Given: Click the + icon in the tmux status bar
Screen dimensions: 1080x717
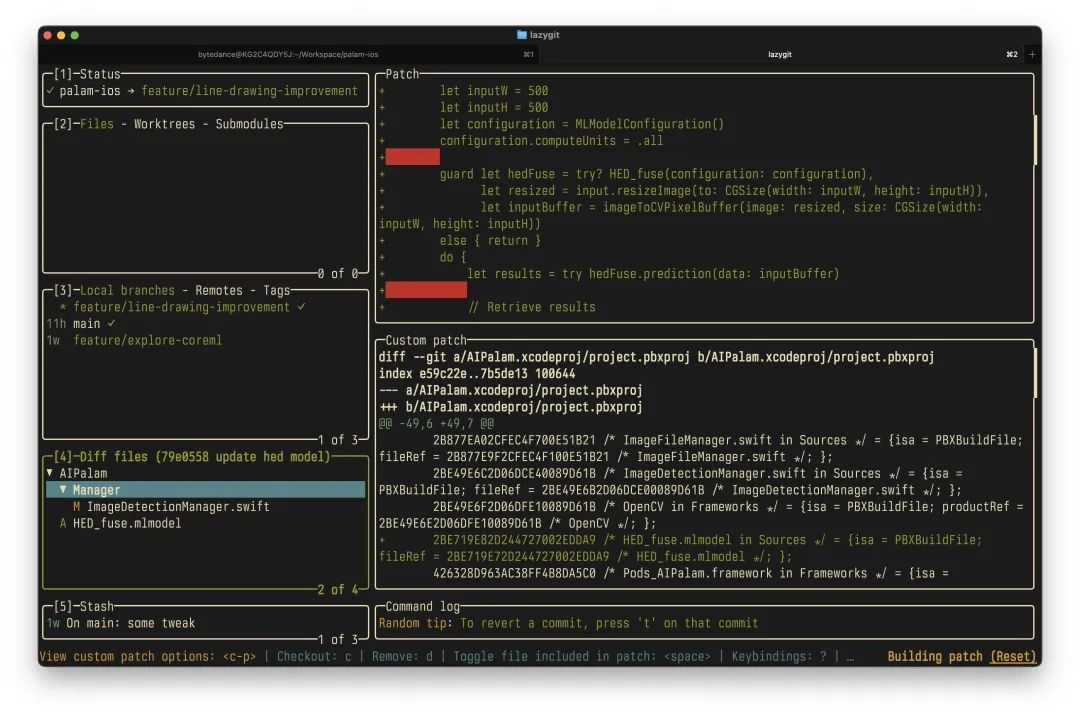Looking at the screenshot, I should click(1032, 54).
